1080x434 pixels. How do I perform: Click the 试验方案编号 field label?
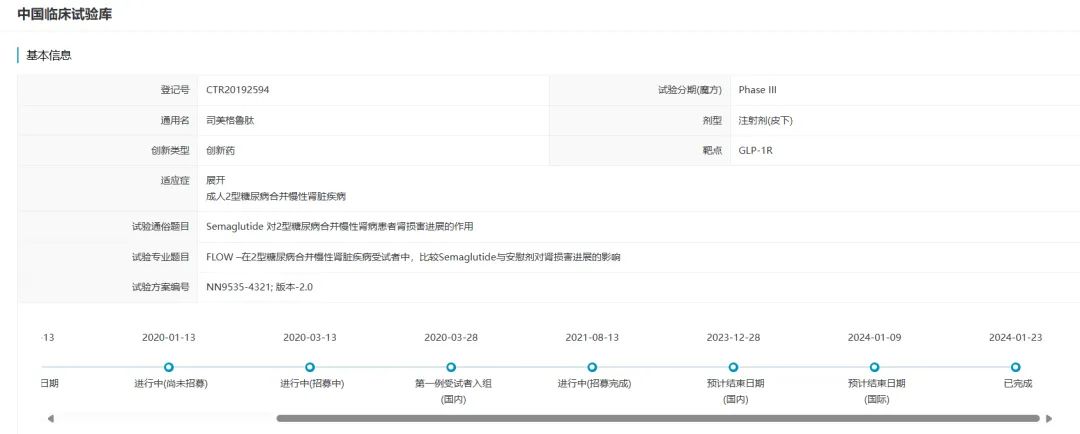(x=160, y=287)
